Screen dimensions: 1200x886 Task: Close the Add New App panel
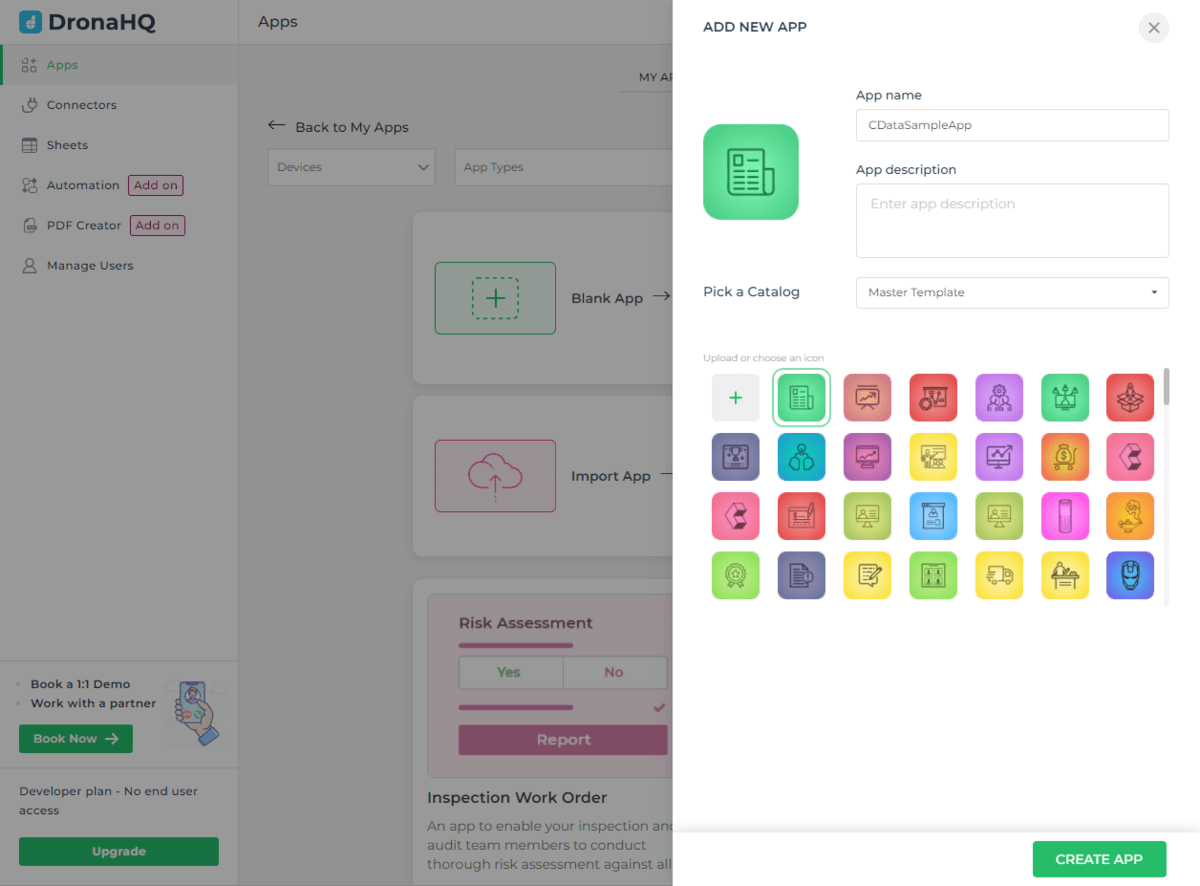click(1154, 28)
